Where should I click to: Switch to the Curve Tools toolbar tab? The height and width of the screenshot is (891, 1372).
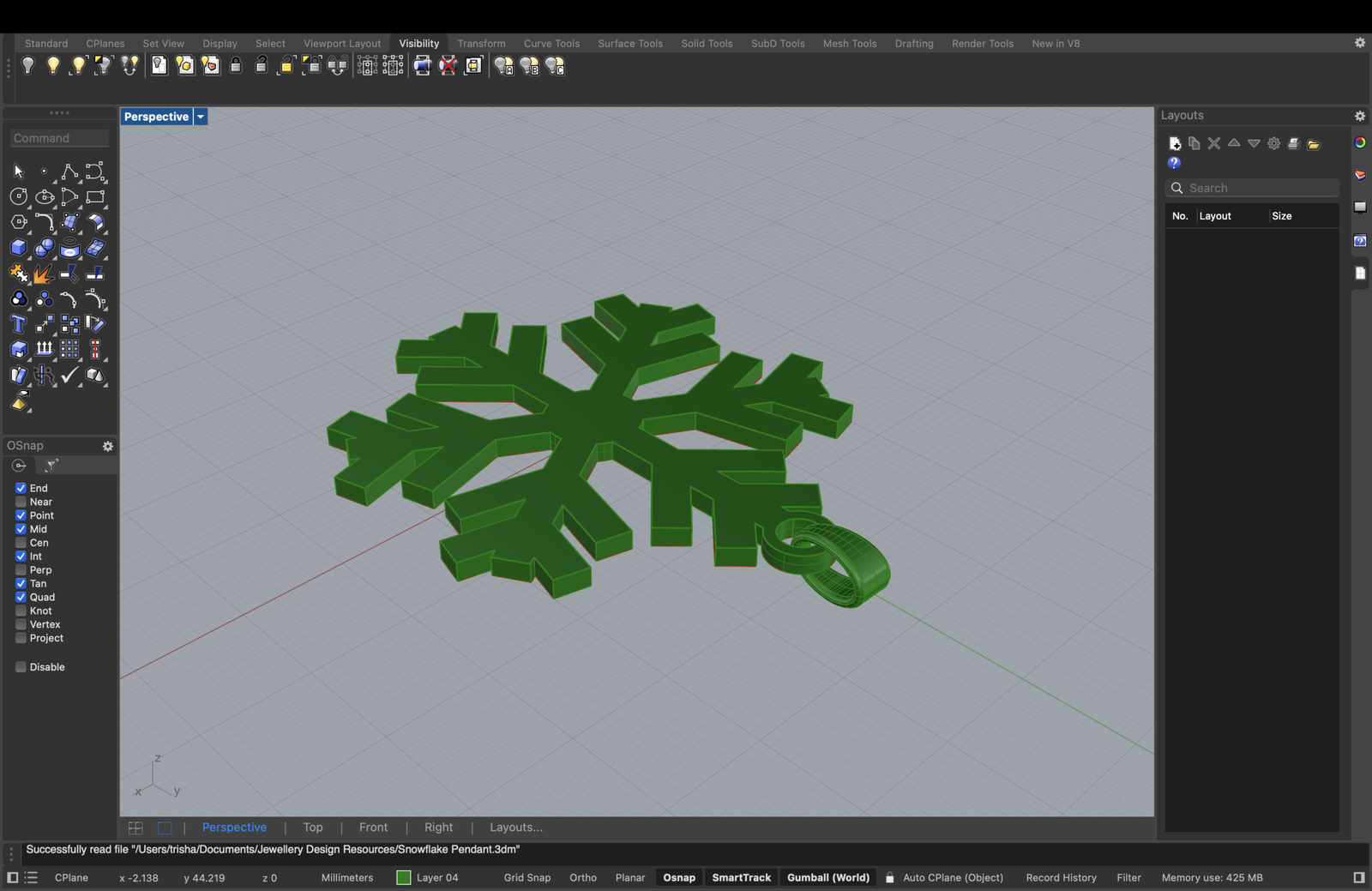[x=551, y=43]
